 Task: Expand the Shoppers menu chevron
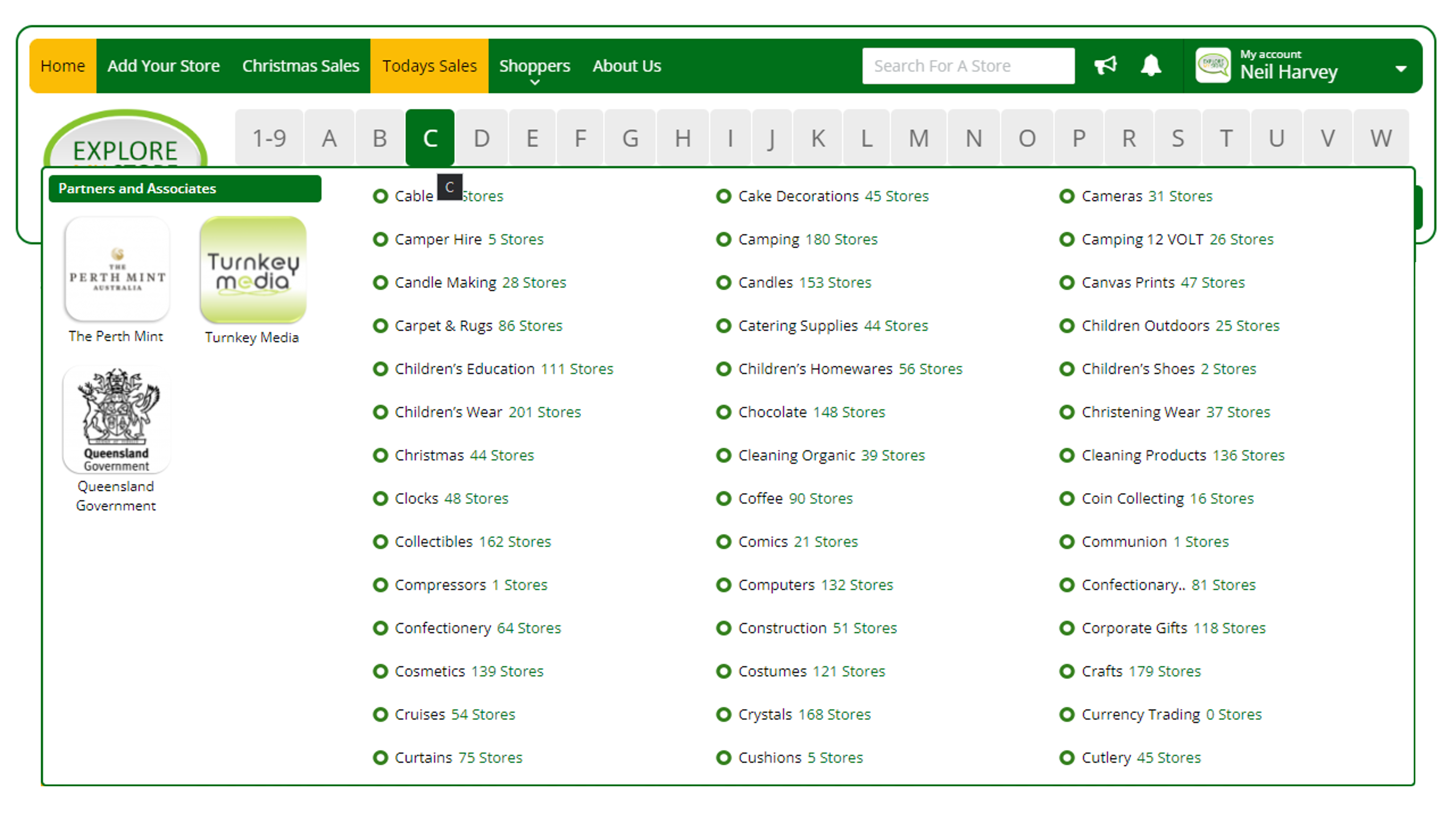click(535, 83)
